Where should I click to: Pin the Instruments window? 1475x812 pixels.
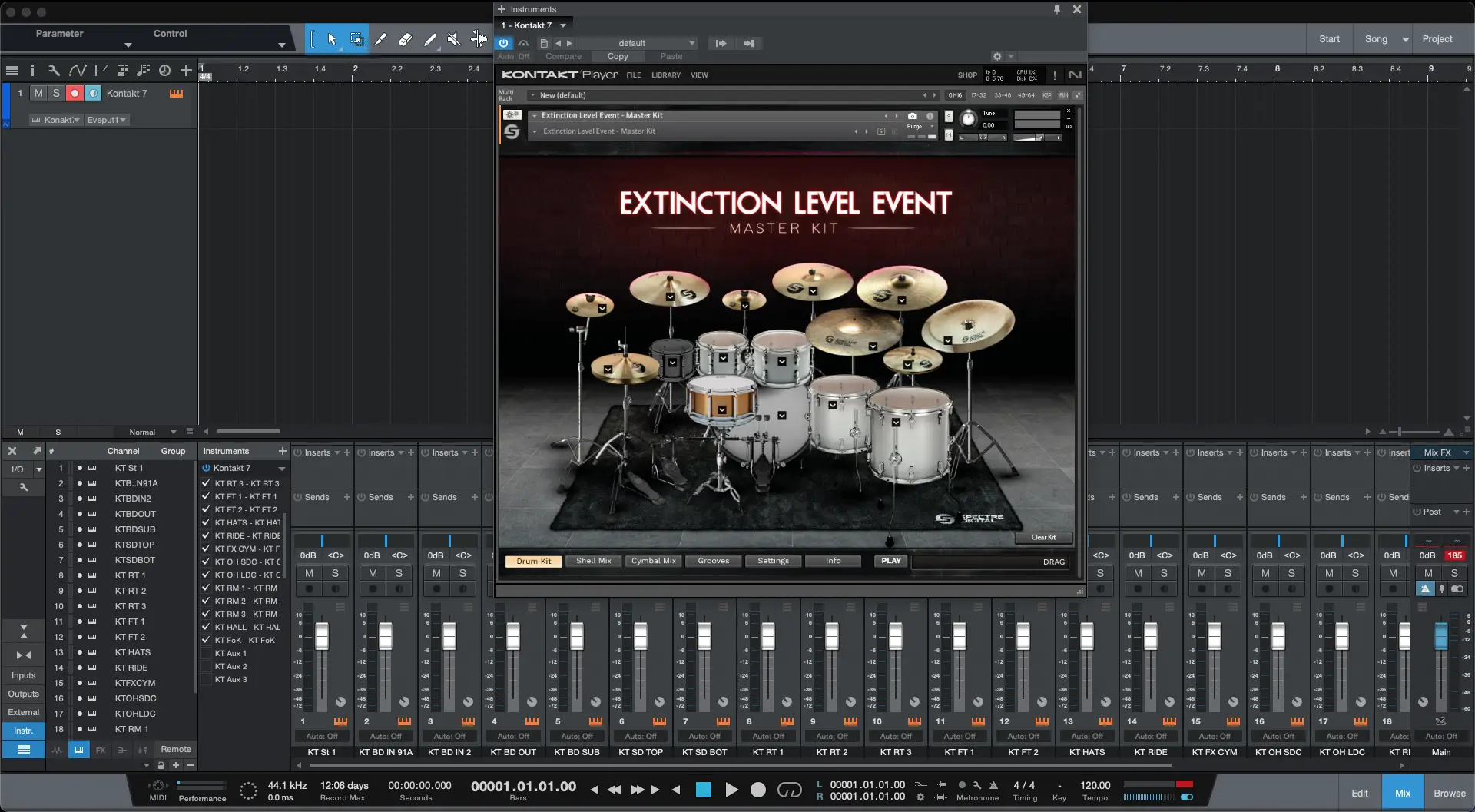tap(1057, 9)
